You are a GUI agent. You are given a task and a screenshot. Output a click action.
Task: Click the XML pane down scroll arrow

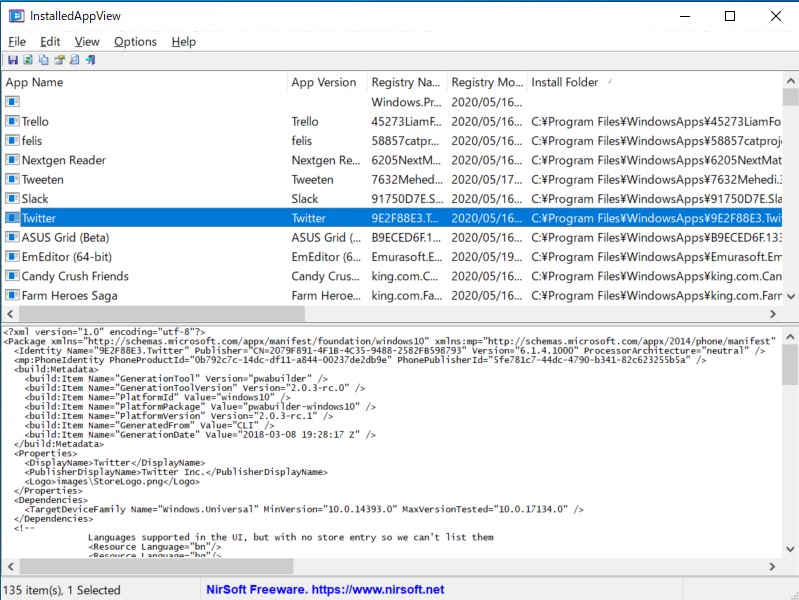point(790,549)
